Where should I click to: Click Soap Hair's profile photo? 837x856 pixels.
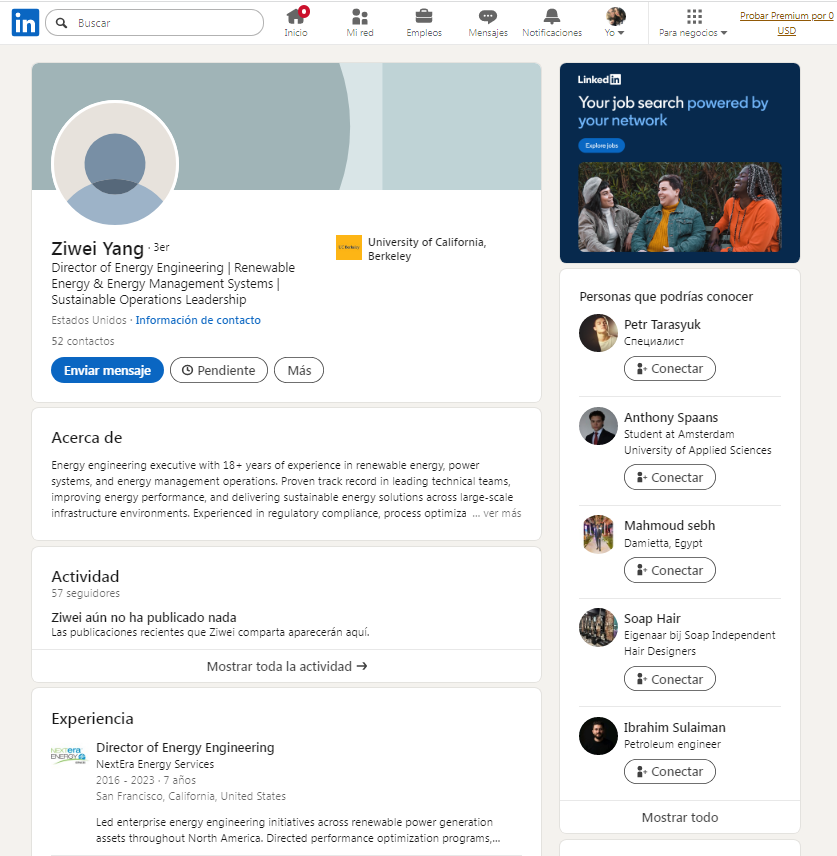point(598,627)
